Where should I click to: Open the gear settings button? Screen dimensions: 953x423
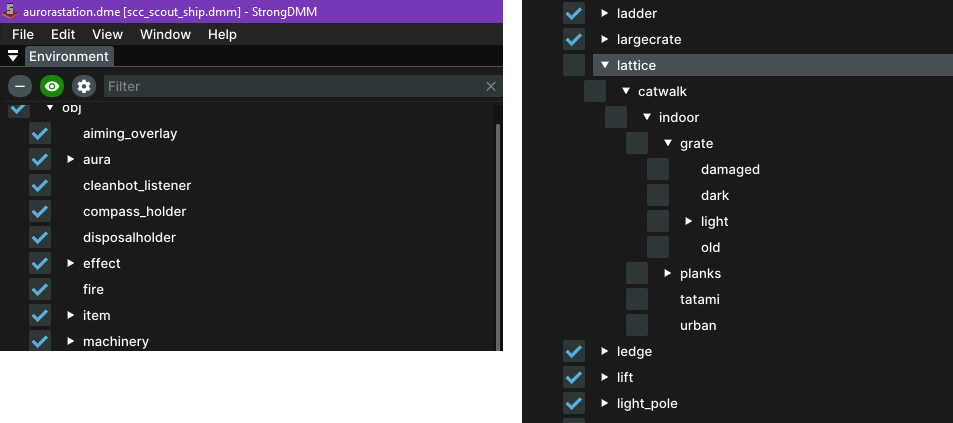[x=83, y=86]
